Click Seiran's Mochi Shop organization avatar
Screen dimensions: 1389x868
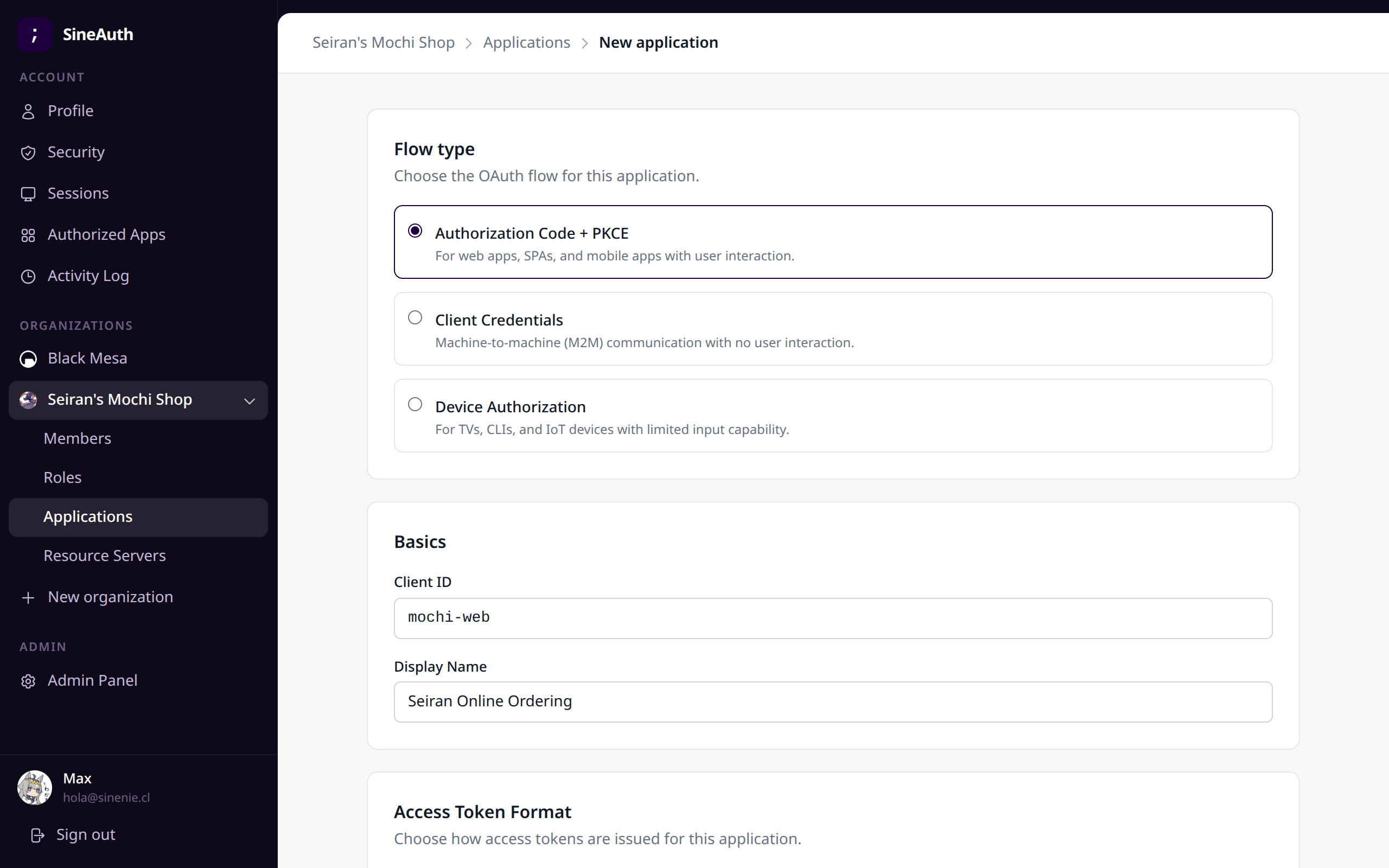[28, 400]
